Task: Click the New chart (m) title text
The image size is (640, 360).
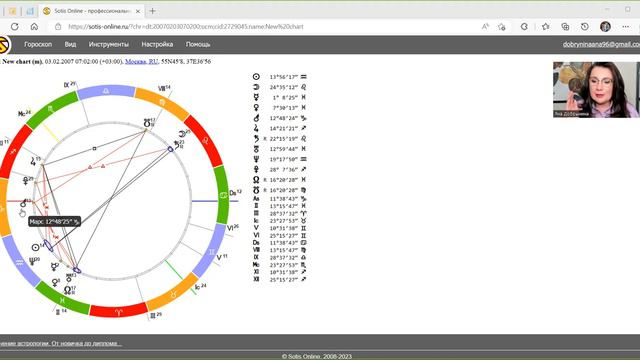Action: pos(22,61)
